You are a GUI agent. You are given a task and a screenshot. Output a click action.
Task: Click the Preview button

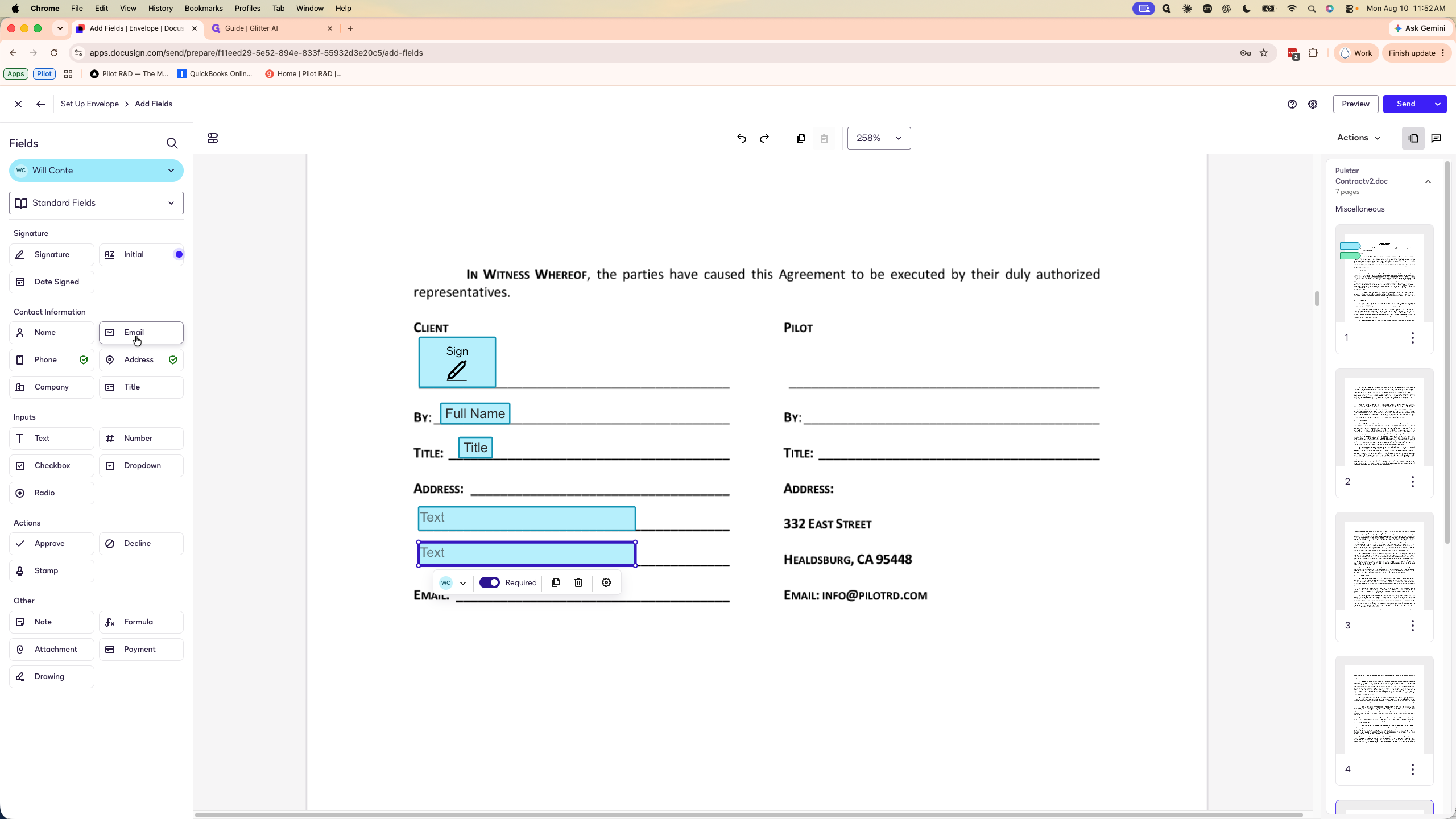click(1355, 104)
